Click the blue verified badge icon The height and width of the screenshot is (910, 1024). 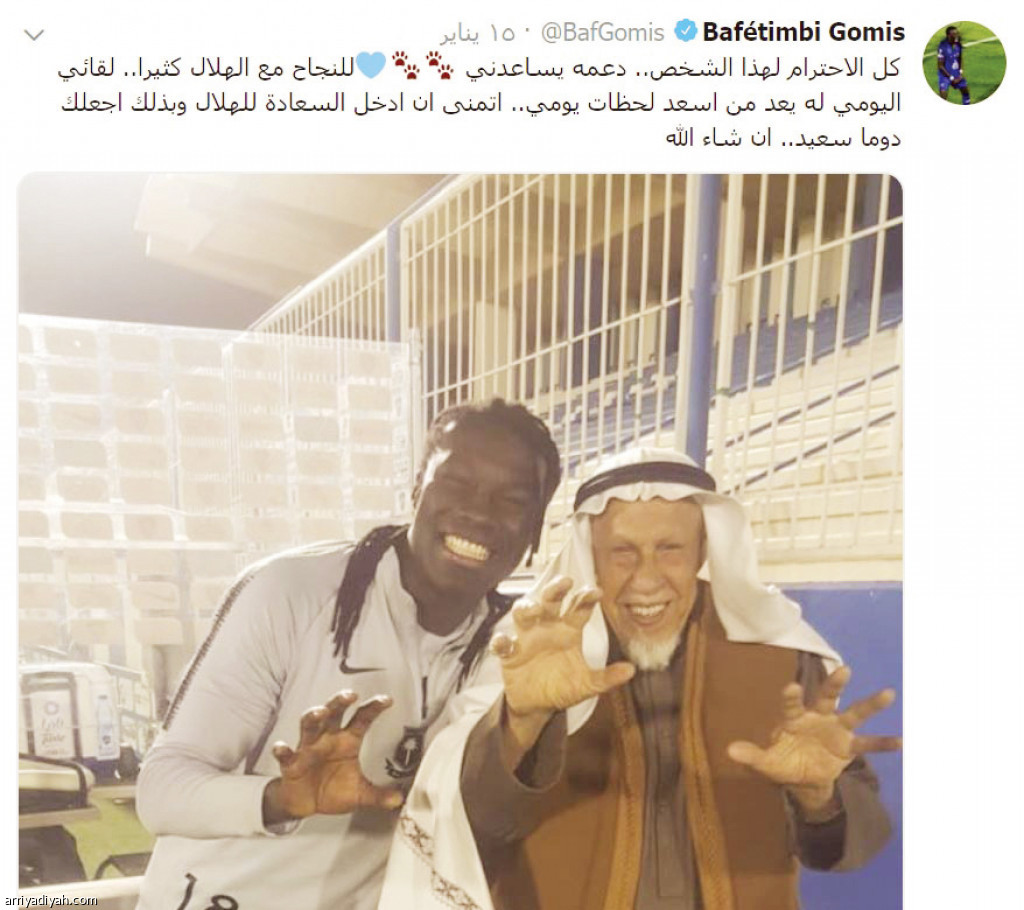pyautogui.click(x=685, y=31)
